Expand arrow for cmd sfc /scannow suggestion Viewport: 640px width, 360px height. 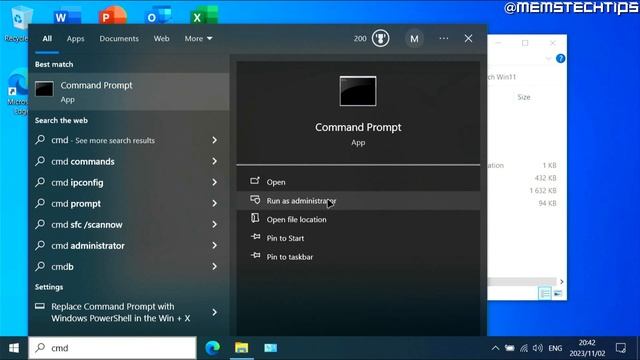click(214, 224)
